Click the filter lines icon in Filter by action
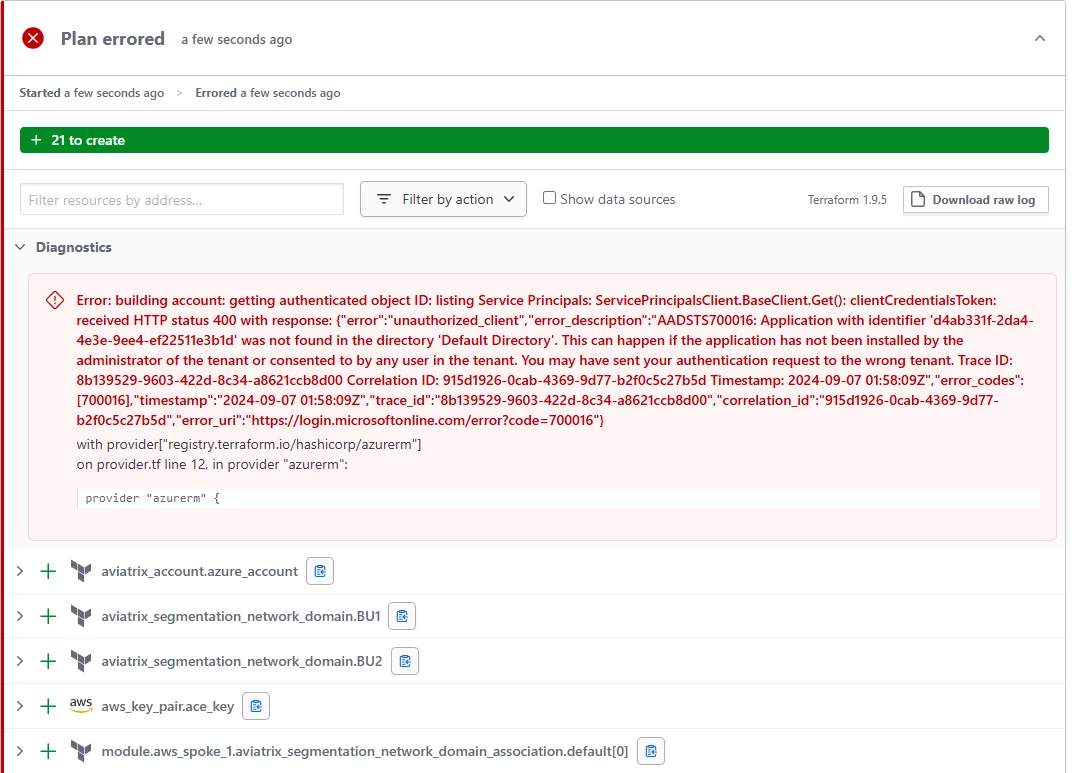 click(x=384, y=199)
